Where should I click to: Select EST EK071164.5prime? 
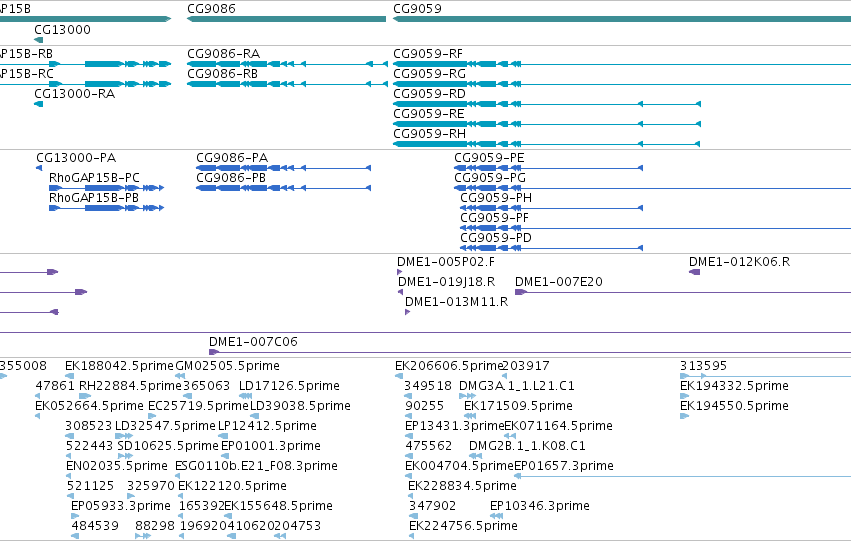(558, 426)
